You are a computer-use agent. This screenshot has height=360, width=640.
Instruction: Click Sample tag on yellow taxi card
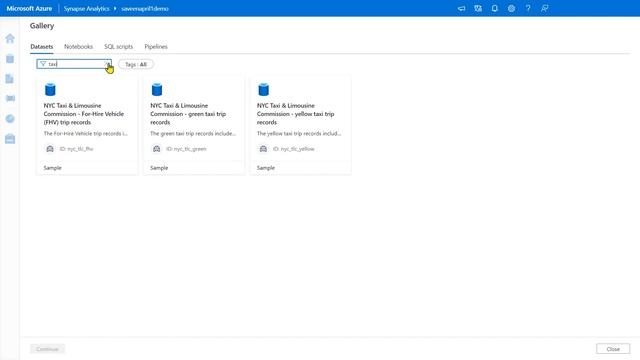click(x=266, y=168)
